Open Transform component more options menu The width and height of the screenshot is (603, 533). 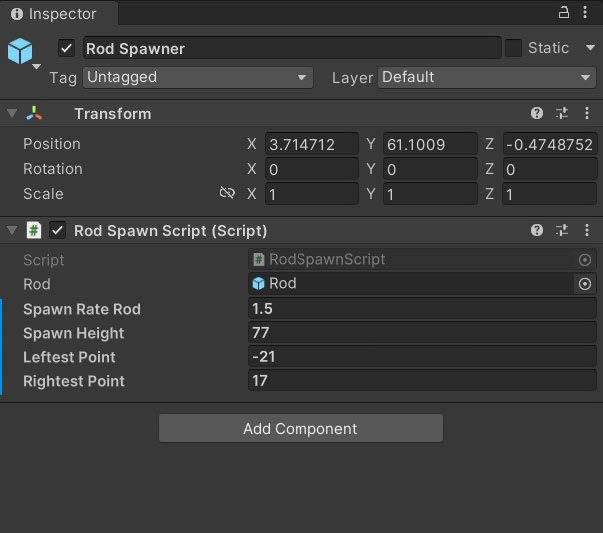pyautogui.click(x=586, y=114)
